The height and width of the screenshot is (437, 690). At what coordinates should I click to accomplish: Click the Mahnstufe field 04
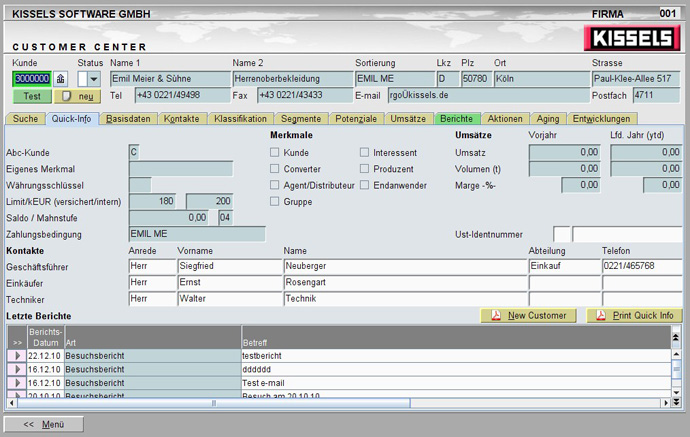tap(225, 217)
